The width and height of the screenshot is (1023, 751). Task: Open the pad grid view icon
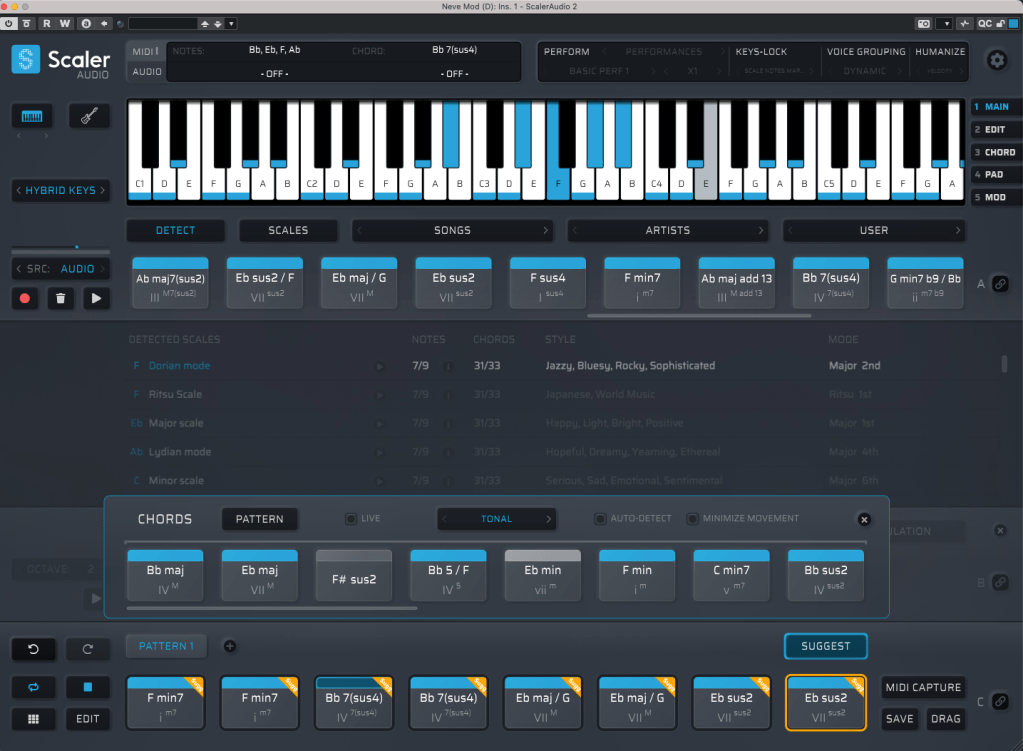click(x=32, y=718)
